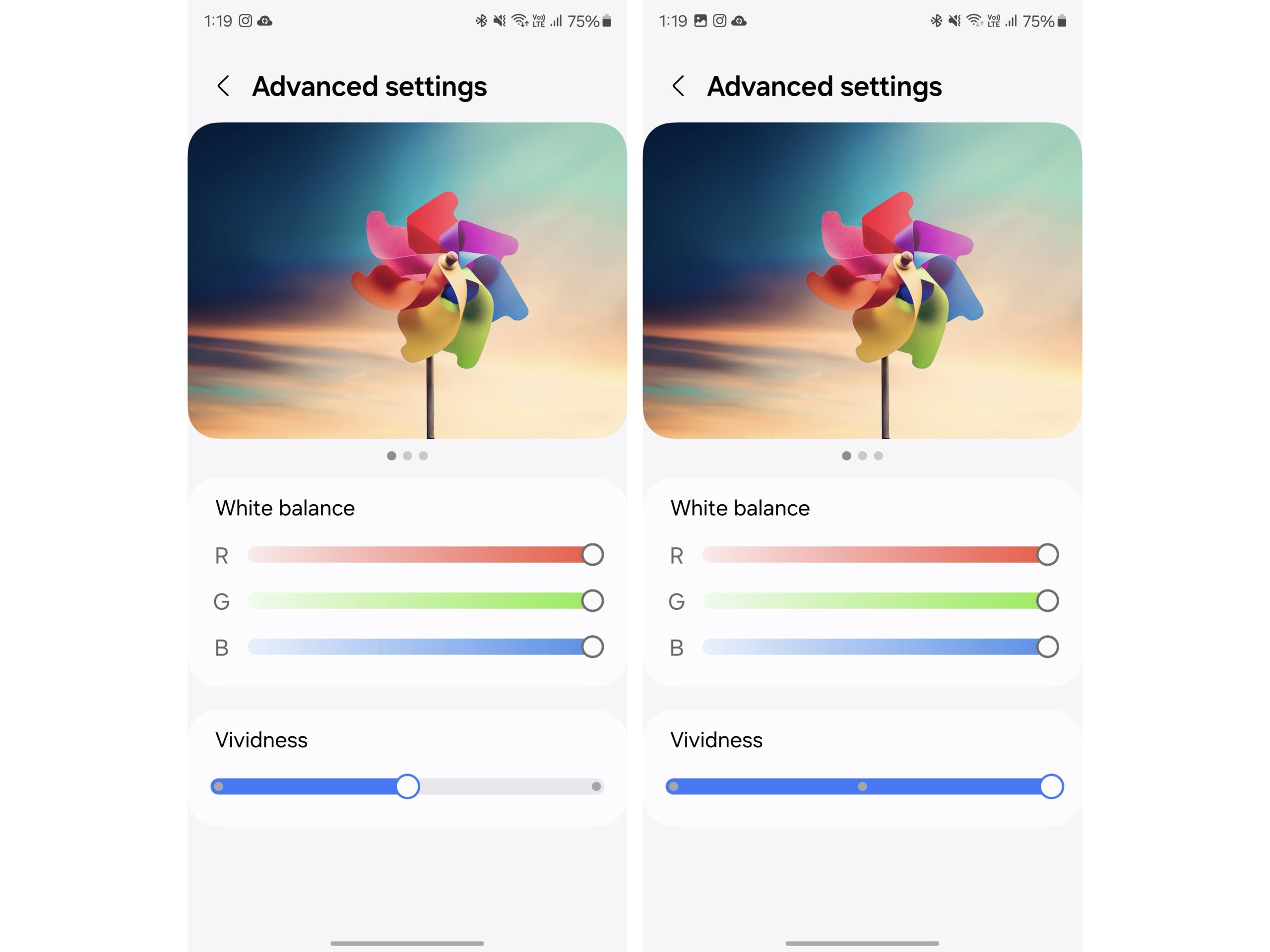The height and width of the screenshot is (952, 1270).
Task: Tap the navigation handle bar at bottom right
Action: click(x=862, y=943)
